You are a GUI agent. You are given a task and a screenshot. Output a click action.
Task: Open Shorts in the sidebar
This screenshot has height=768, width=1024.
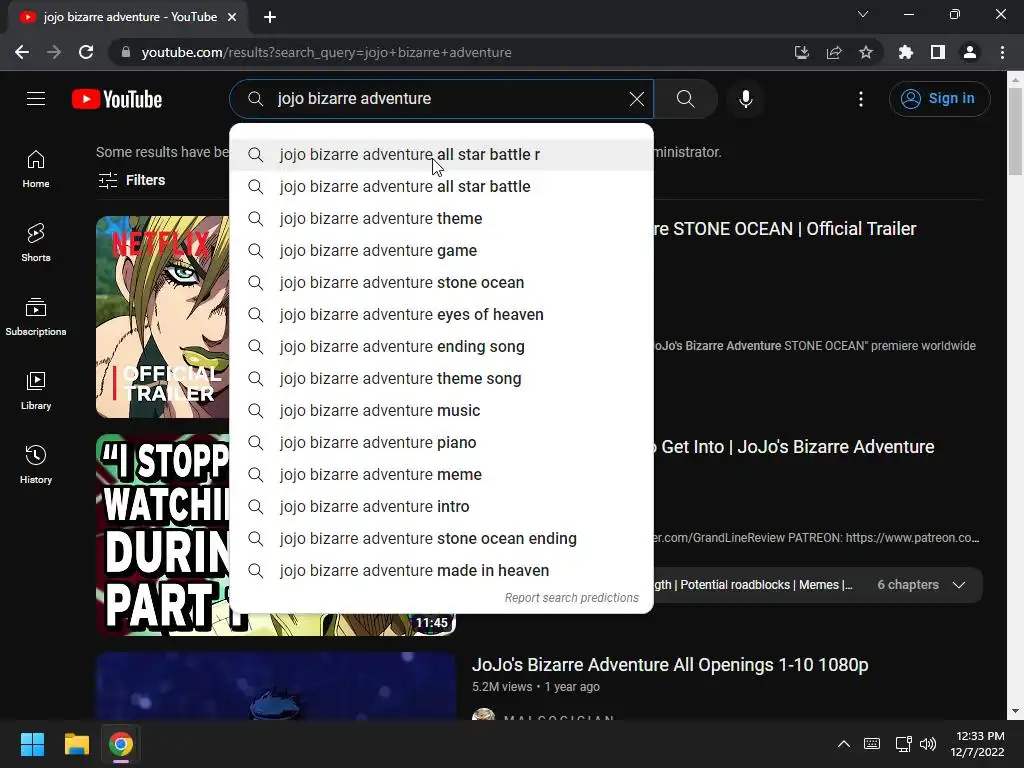(x=36, y=242)
